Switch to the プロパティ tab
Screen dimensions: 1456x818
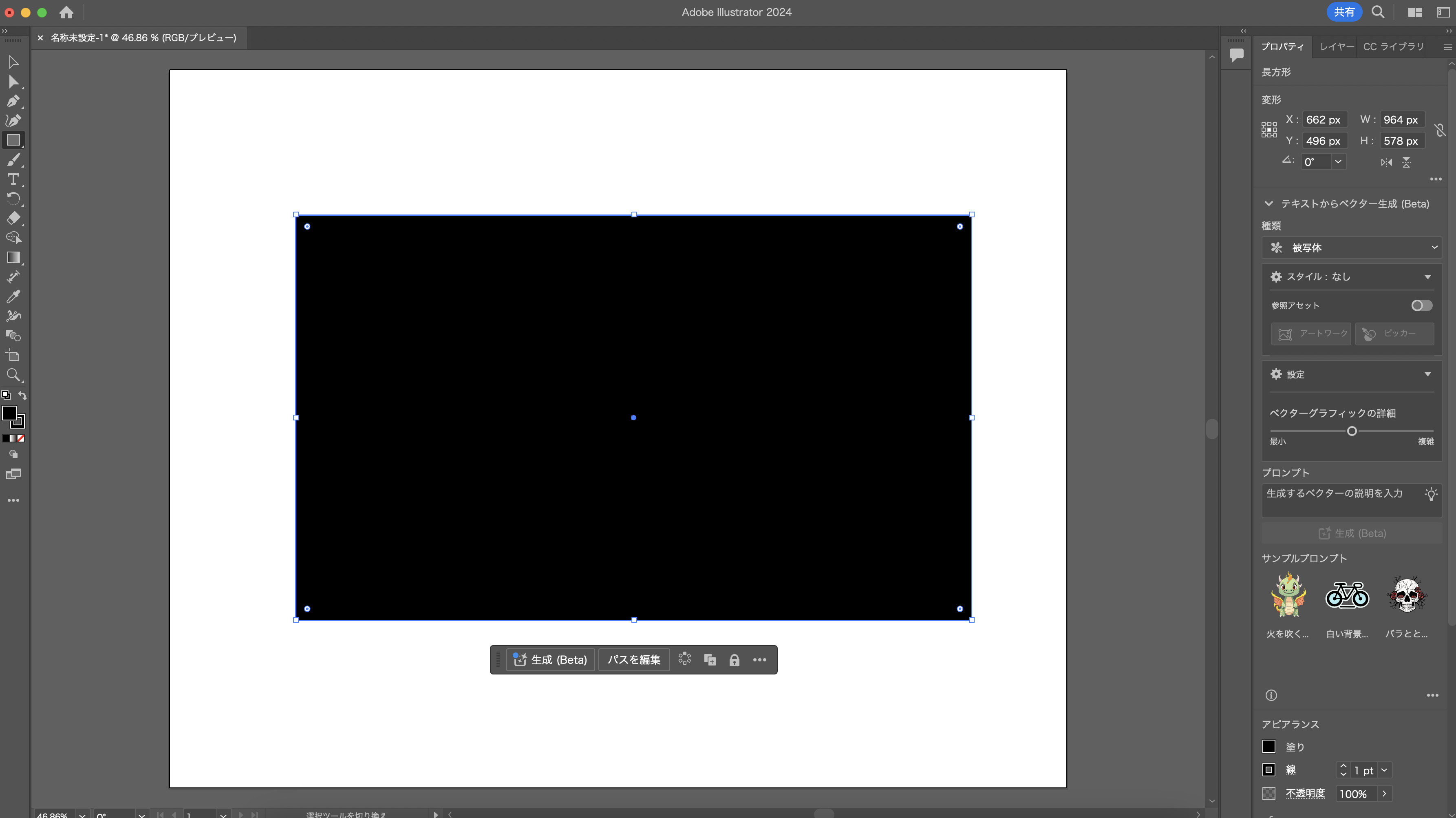(x=1282, y=47)
